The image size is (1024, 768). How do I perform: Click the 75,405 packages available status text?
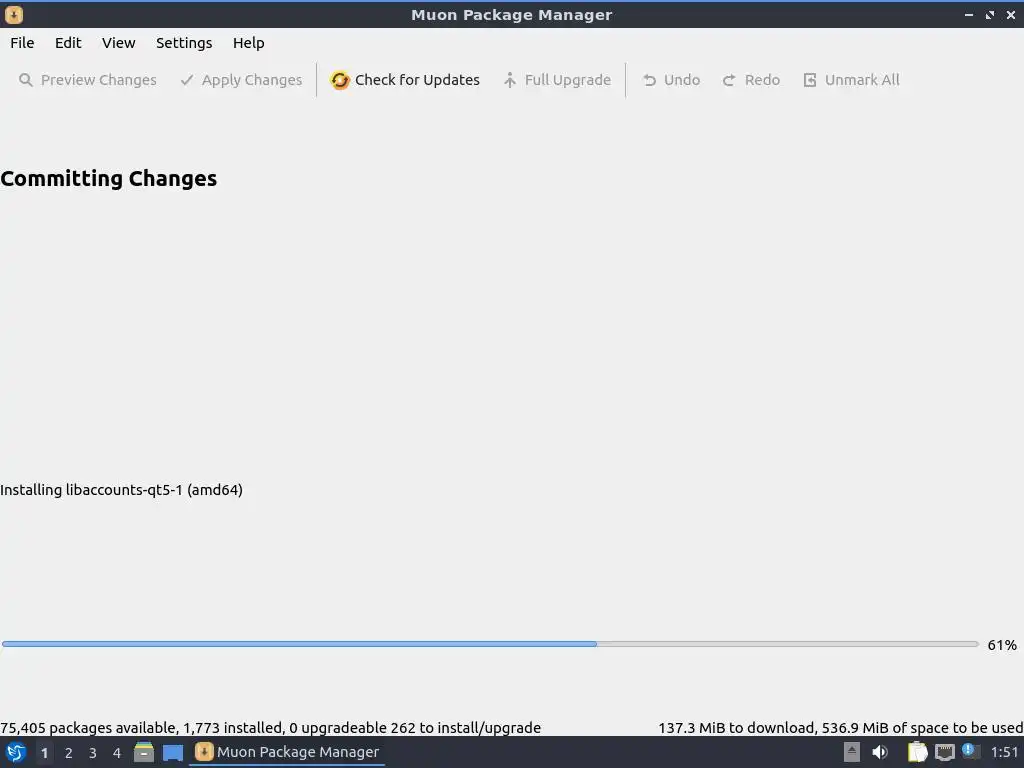[270, 728]
